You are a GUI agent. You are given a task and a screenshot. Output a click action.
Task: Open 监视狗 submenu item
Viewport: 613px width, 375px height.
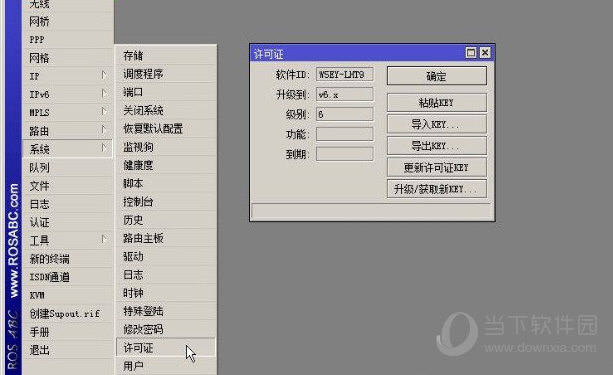166,147
